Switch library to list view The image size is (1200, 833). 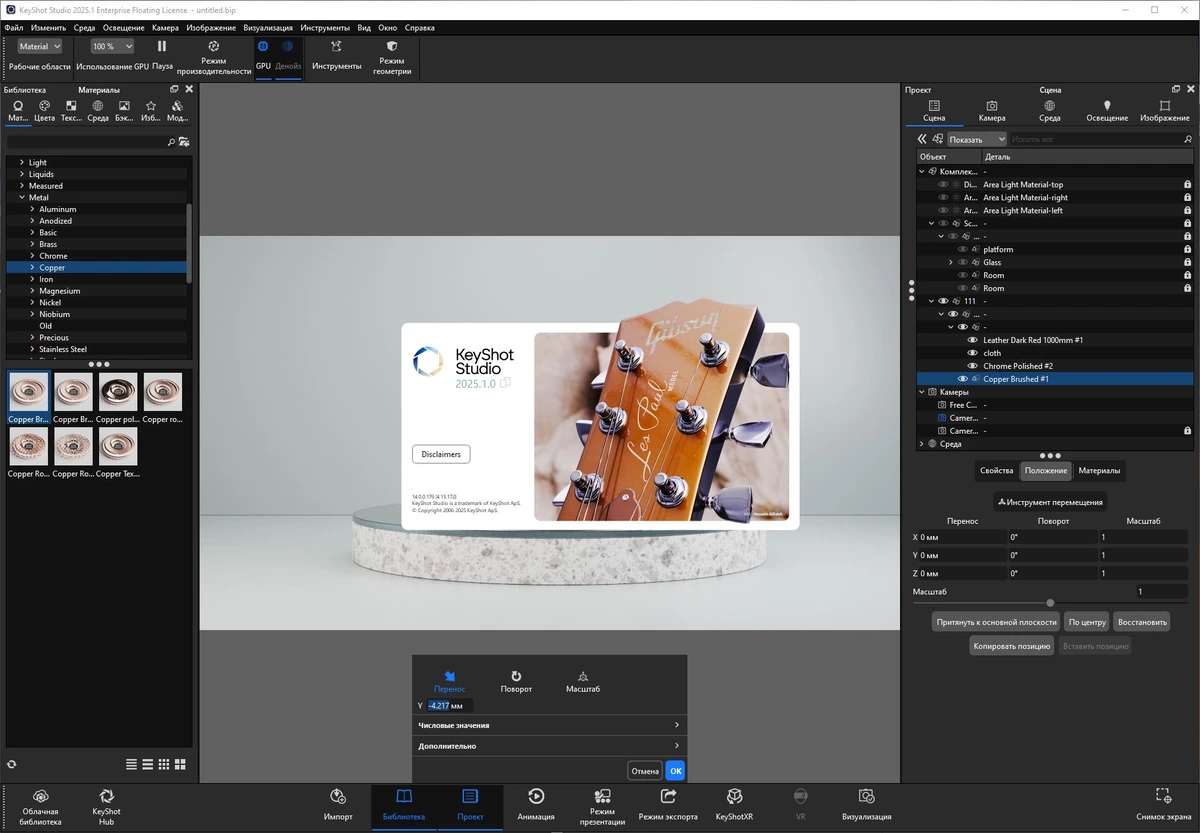pyautogui.click(x=132, y=764)
